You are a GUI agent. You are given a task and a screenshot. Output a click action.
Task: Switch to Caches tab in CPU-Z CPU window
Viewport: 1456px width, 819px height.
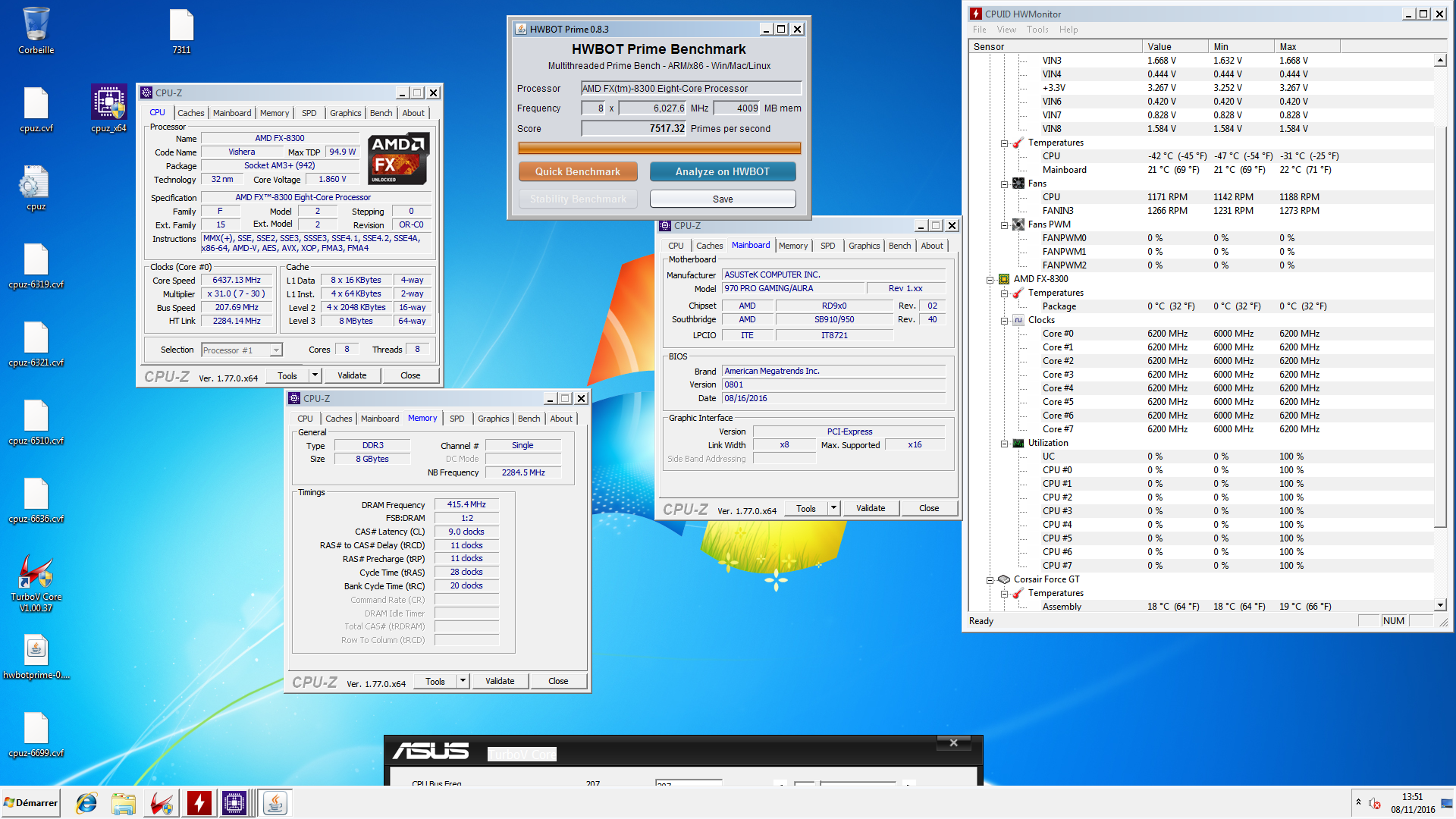(x=191, y=113)
